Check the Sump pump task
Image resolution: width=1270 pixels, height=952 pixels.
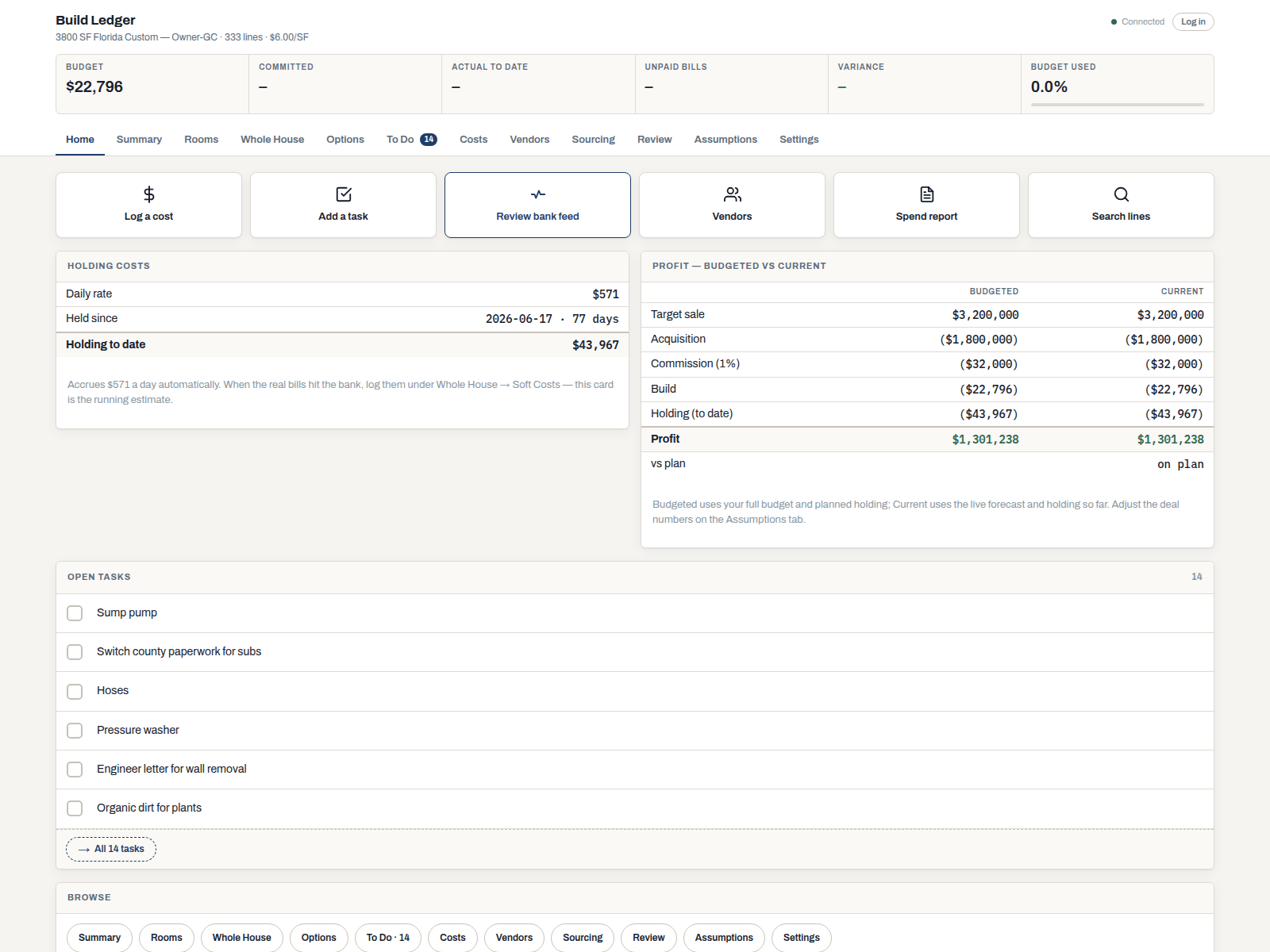(75, 613)
